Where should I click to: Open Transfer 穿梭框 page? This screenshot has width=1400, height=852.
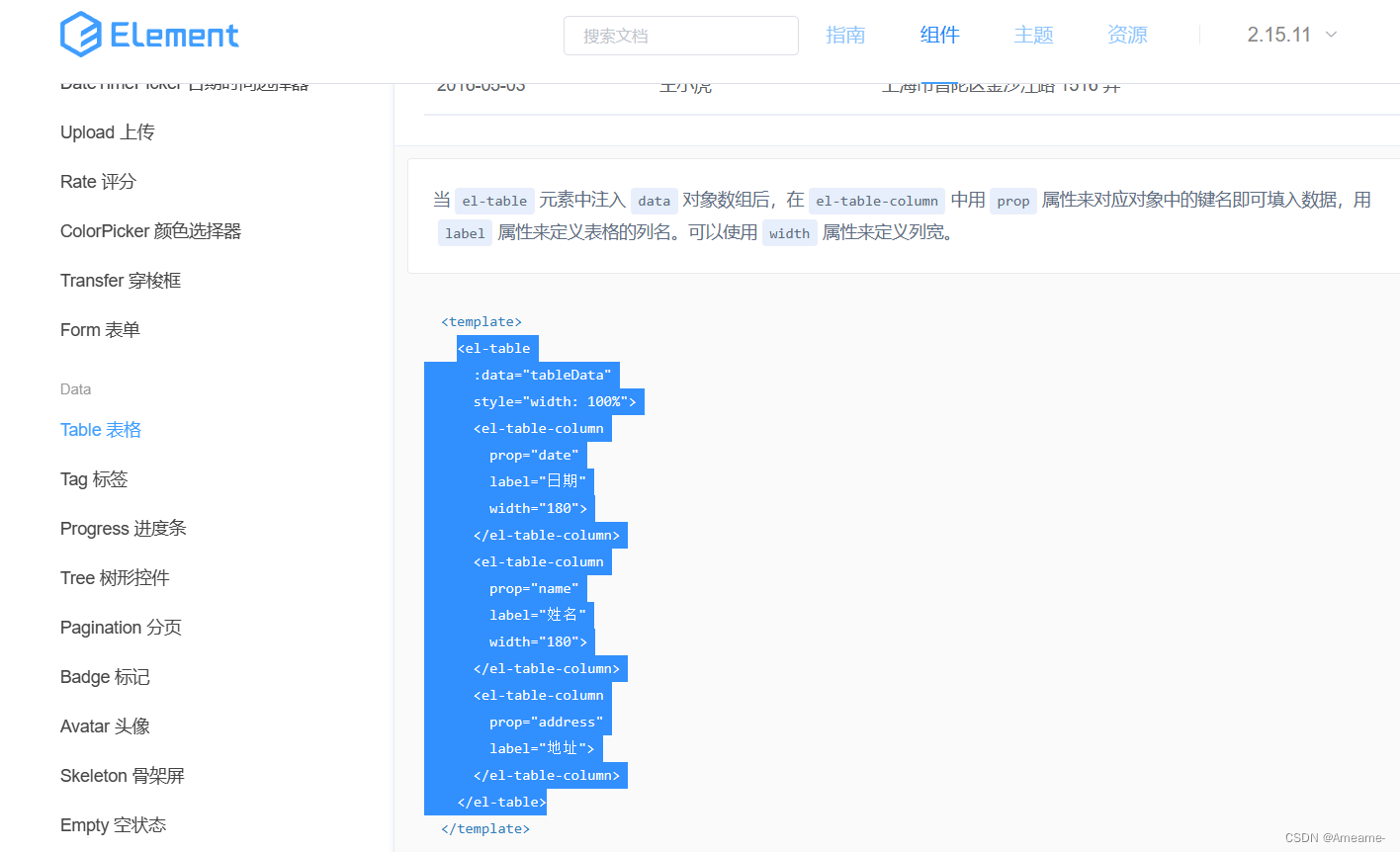[121, 281]
